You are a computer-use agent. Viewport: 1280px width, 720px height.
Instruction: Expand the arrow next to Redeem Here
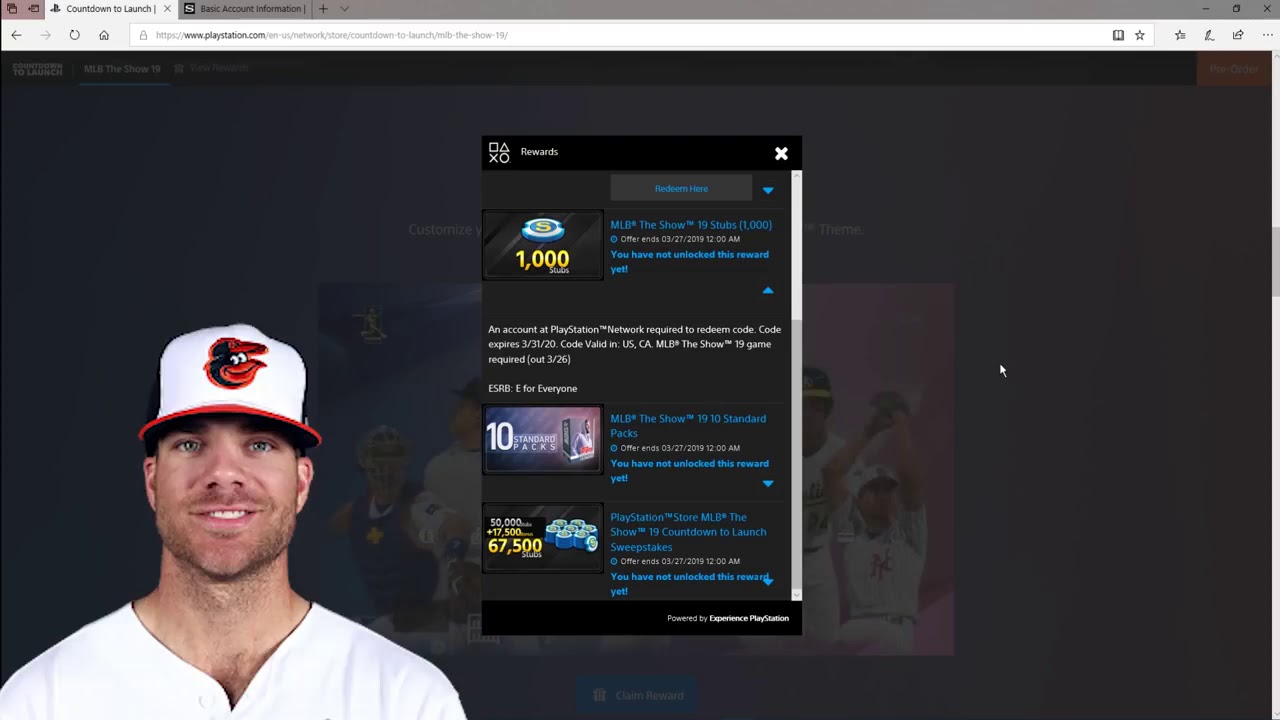coord(768,189)
